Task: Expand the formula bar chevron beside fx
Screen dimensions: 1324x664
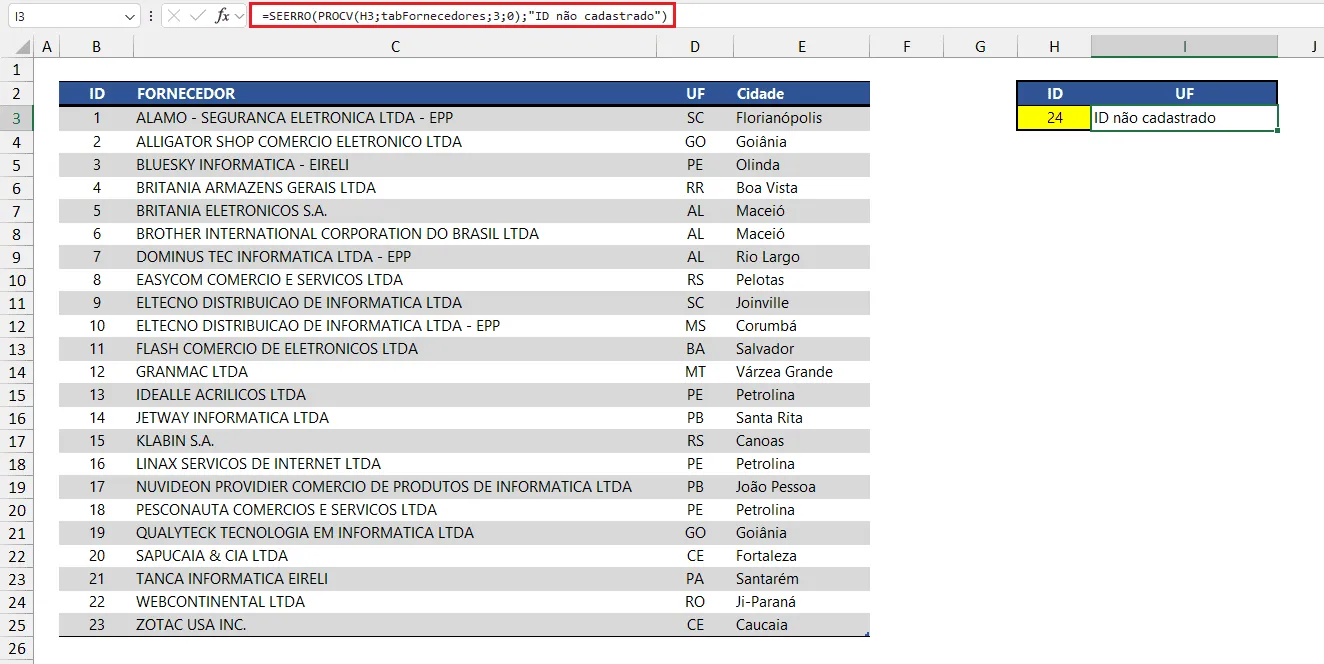Action: click(239, 17)
